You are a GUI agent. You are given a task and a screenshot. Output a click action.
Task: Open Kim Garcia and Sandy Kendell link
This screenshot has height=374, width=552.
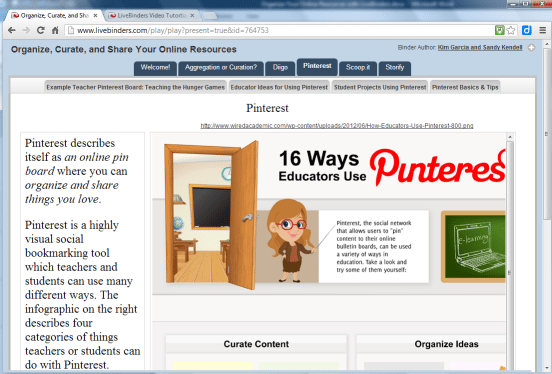tap(480, 48)
